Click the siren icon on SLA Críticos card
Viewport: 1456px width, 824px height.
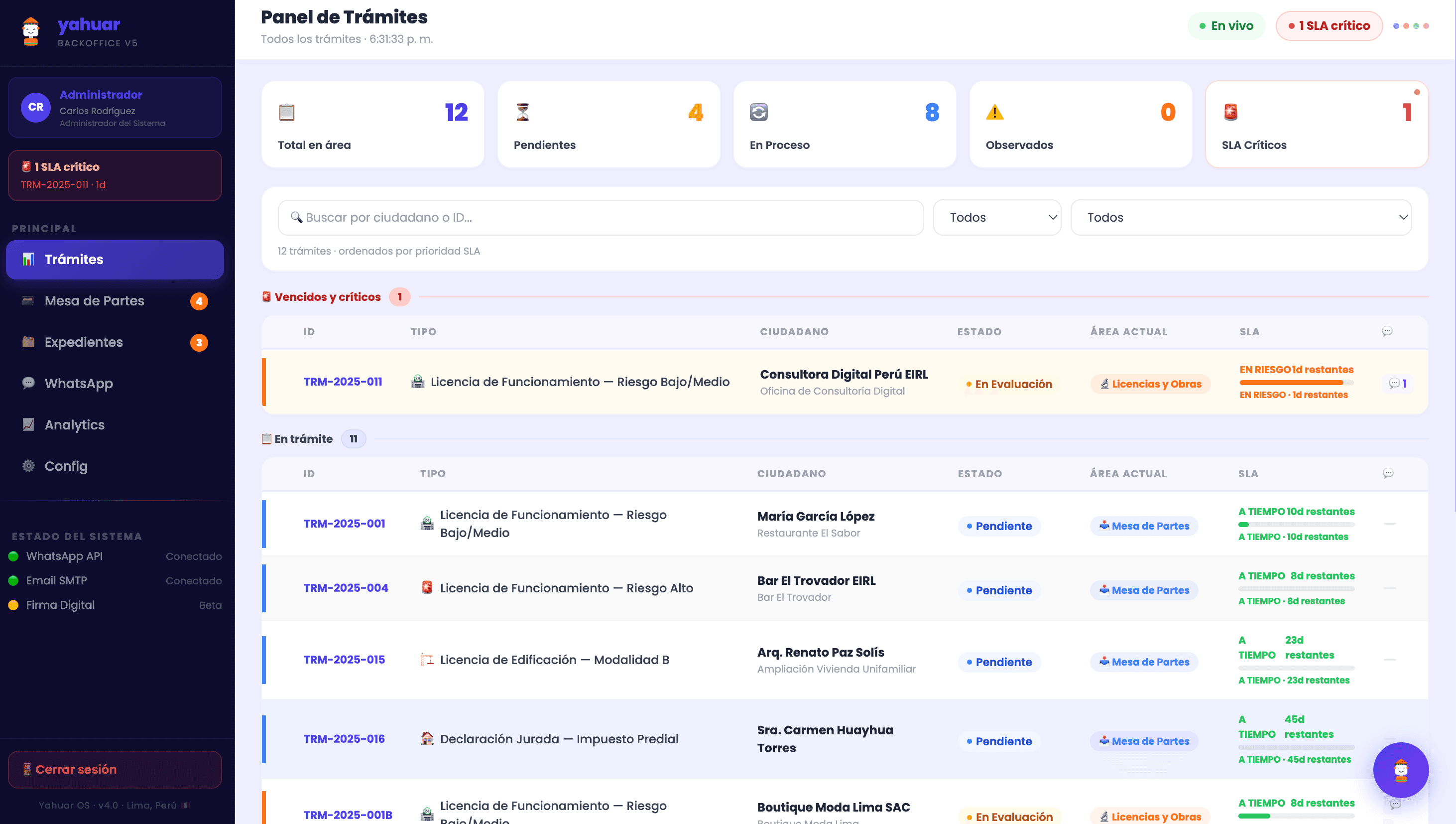[1231, 112]
